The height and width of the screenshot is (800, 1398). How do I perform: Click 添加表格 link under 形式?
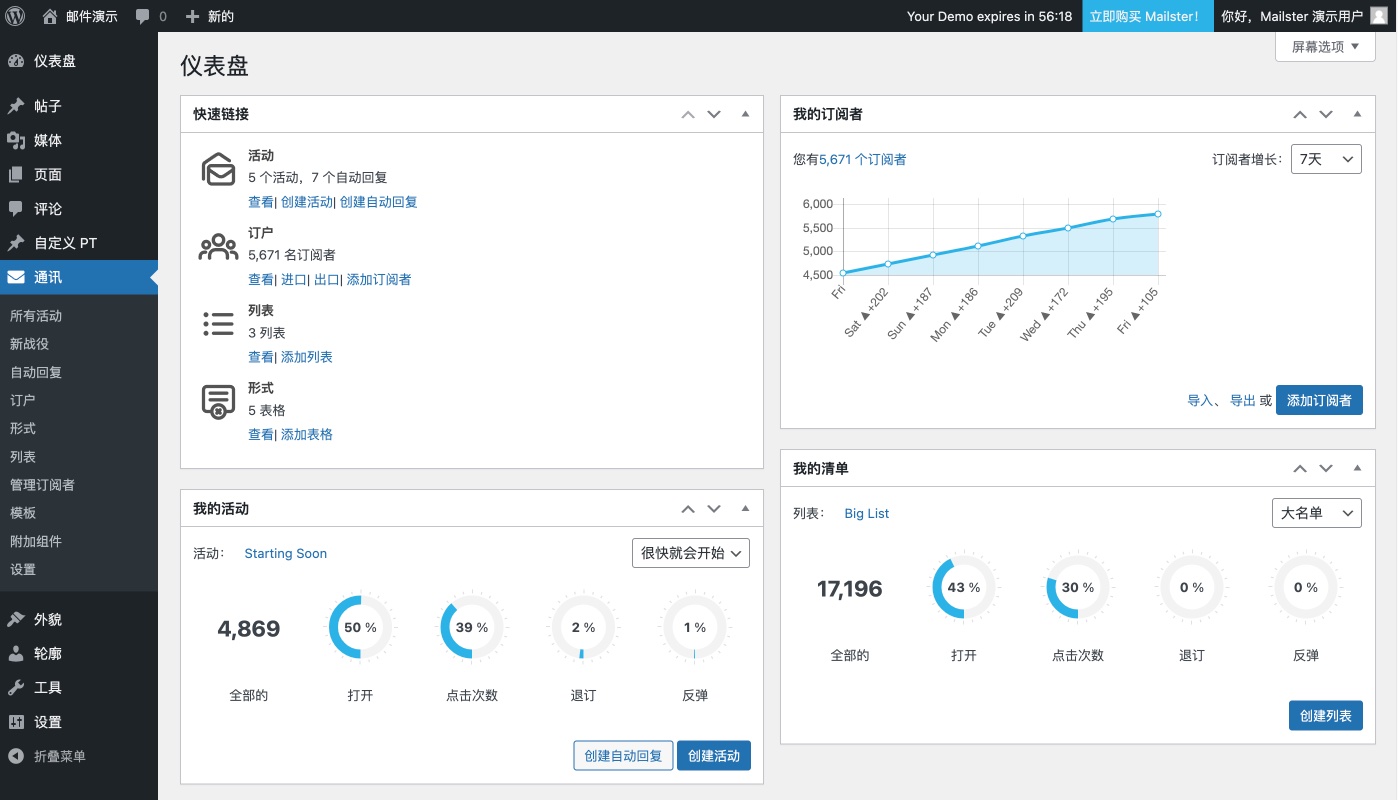[x=307, y=434]
